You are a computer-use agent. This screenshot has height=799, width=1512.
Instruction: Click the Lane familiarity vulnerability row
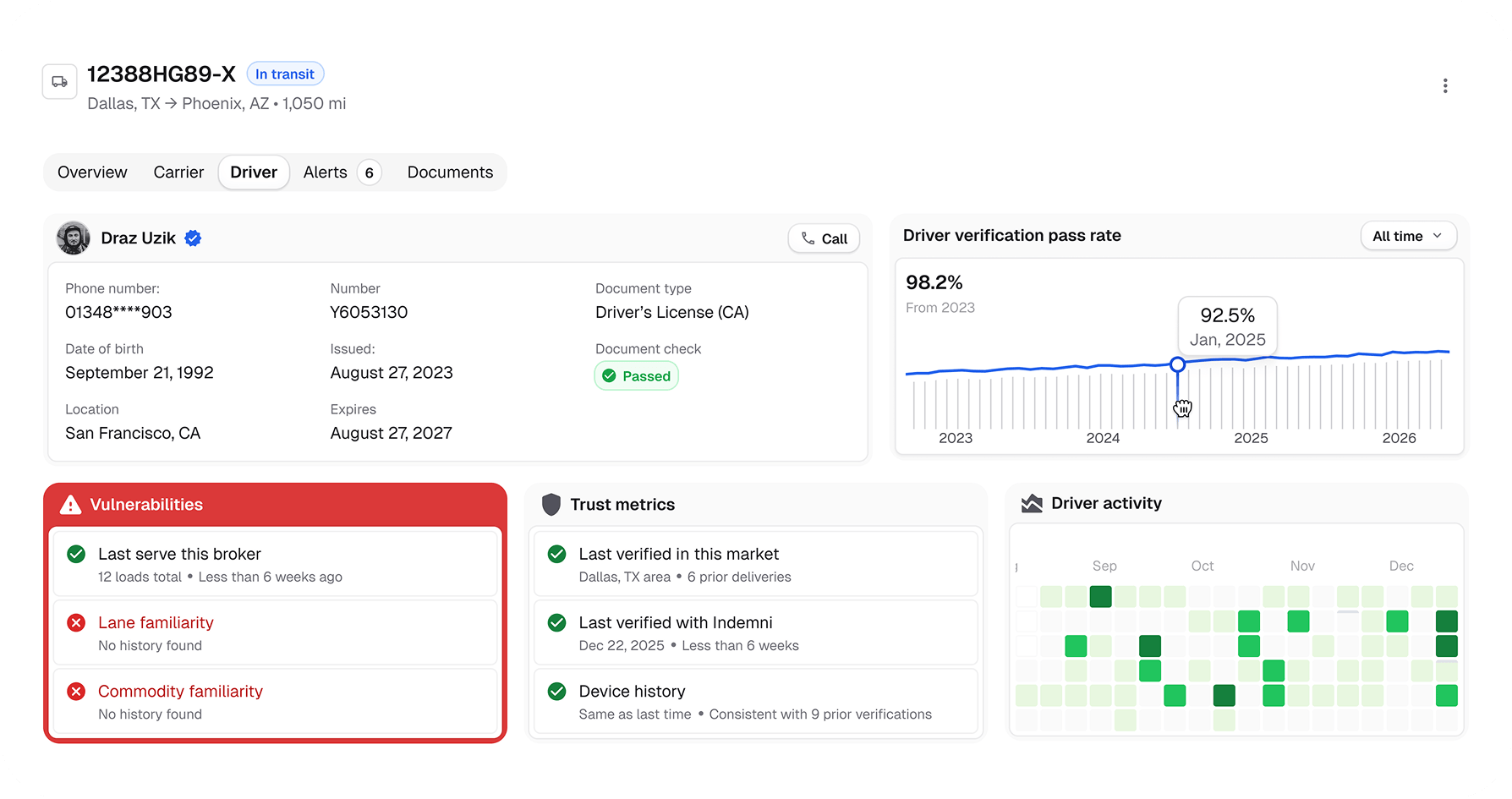[275, 633]
